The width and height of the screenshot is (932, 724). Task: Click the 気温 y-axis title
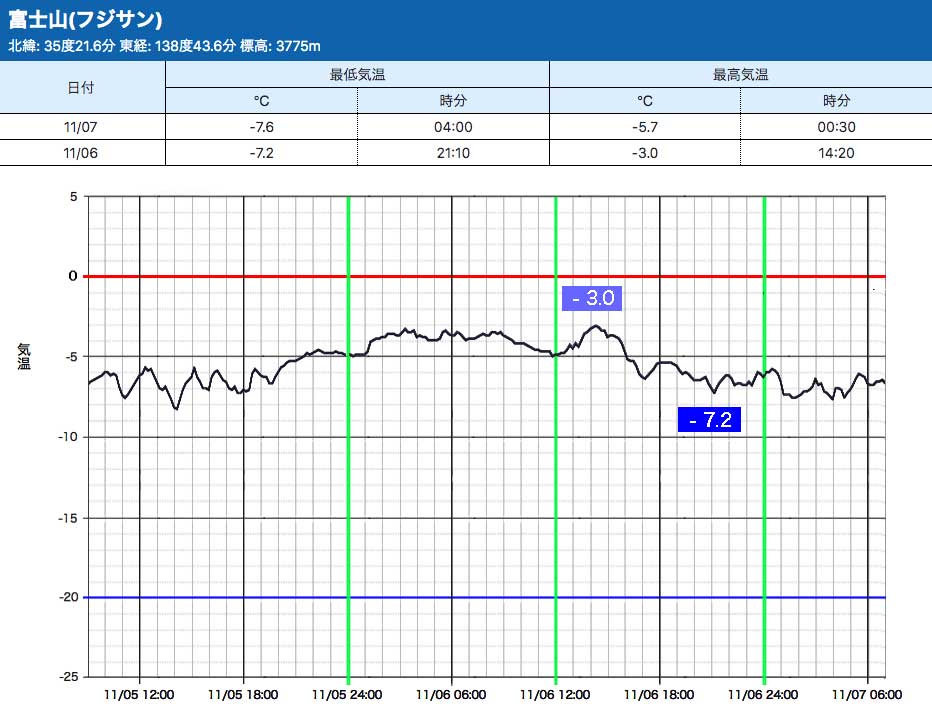(x=24, y=356)
